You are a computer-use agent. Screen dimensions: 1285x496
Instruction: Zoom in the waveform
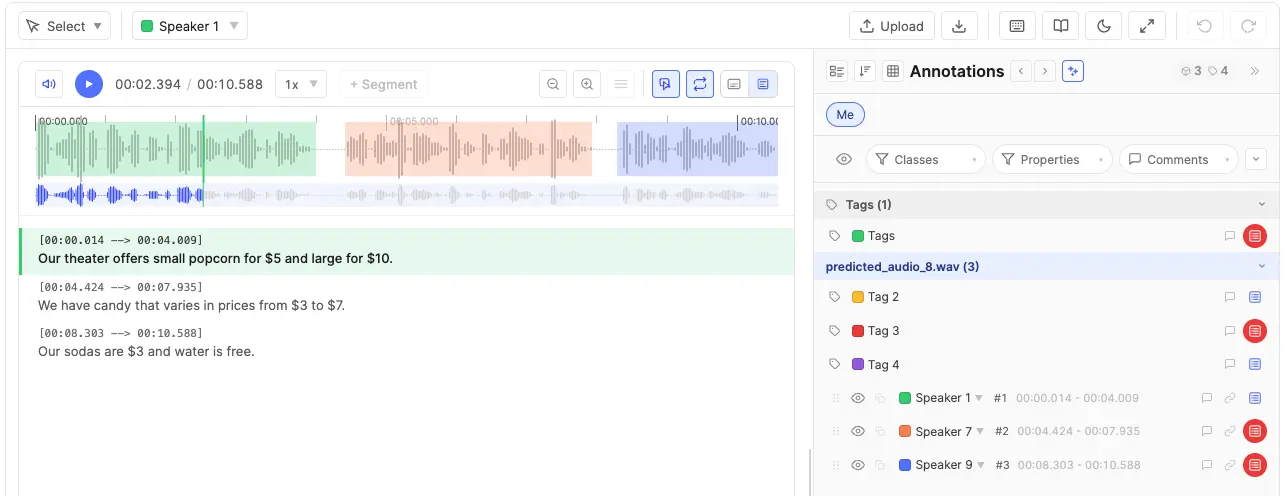(x=587, y=84)
